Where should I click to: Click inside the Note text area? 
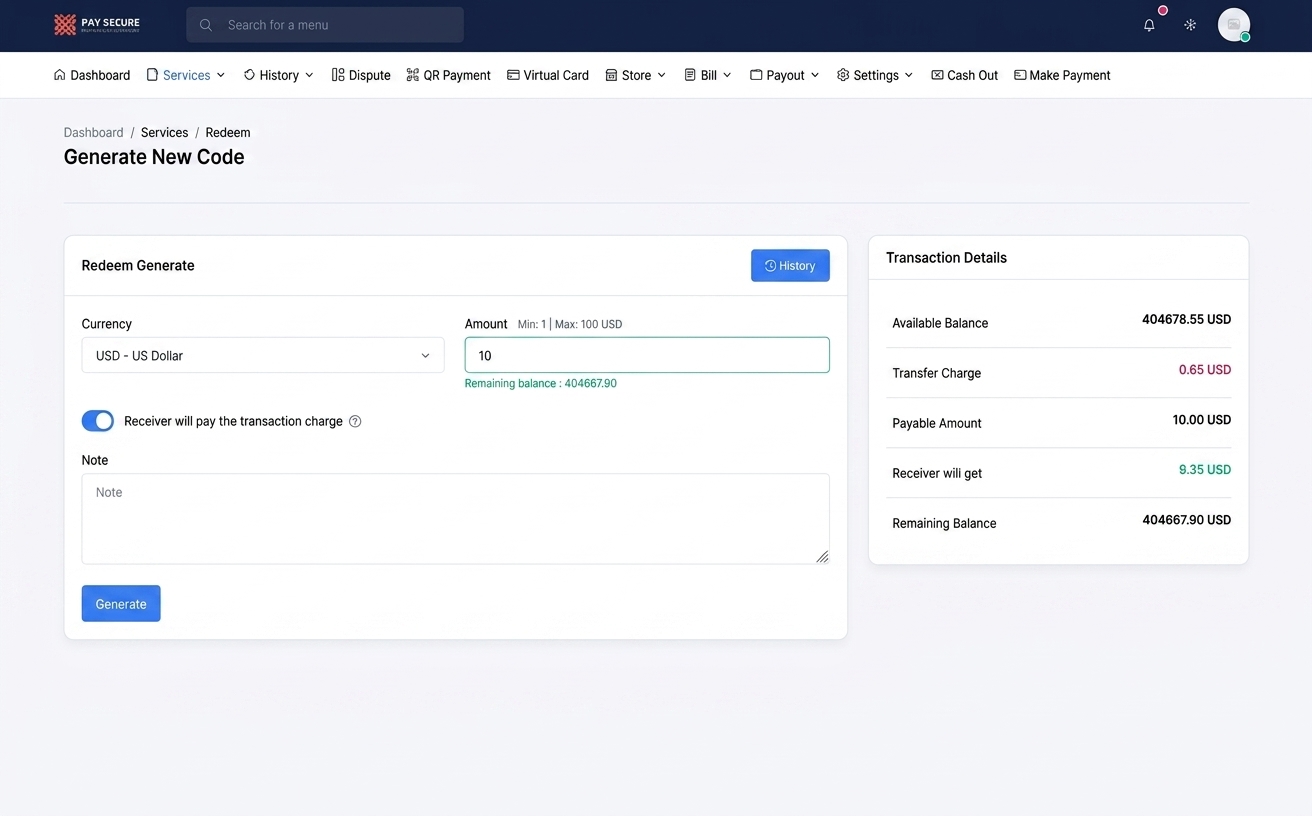click(455, 518)
